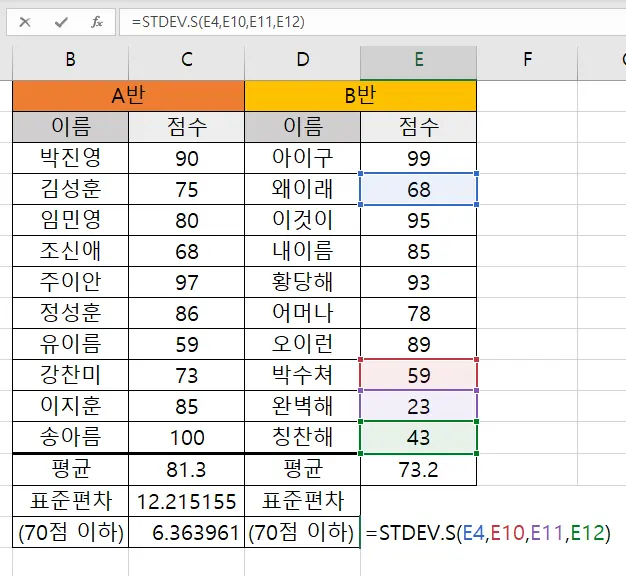Click the 칭찬해 name cell
This screenshot has height=576, width=626.
pyautogui.click(x=303, y=437)
